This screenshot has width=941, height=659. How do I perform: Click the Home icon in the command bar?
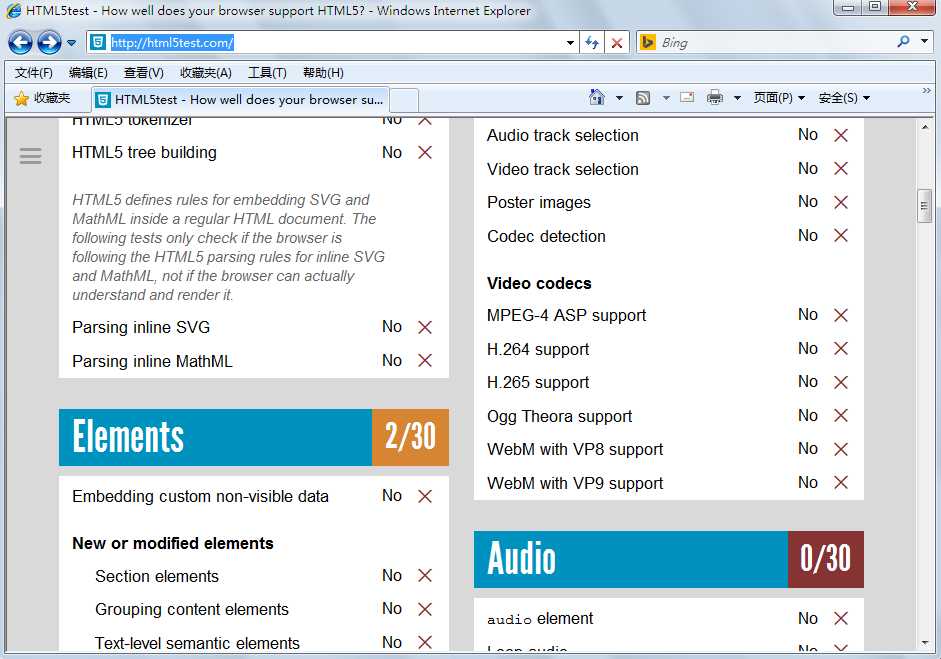597,98
